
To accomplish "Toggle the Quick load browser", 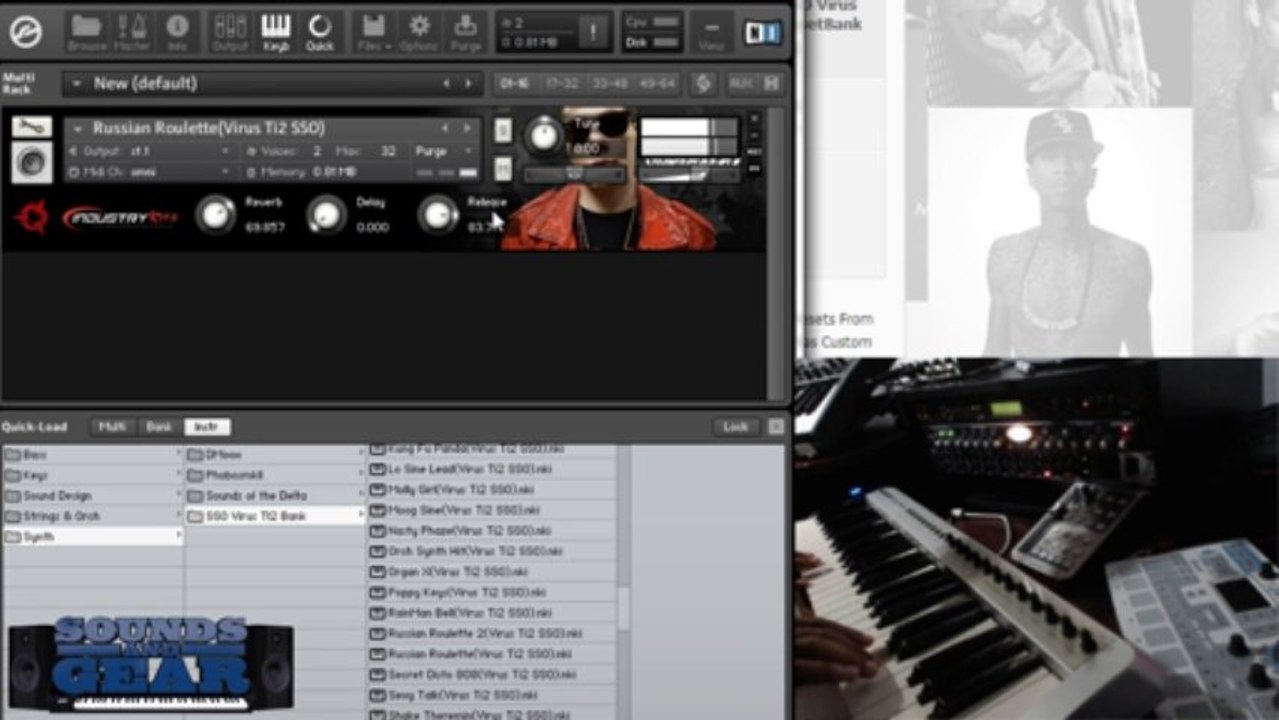I will pyautogui.click(x=320, y=31).
